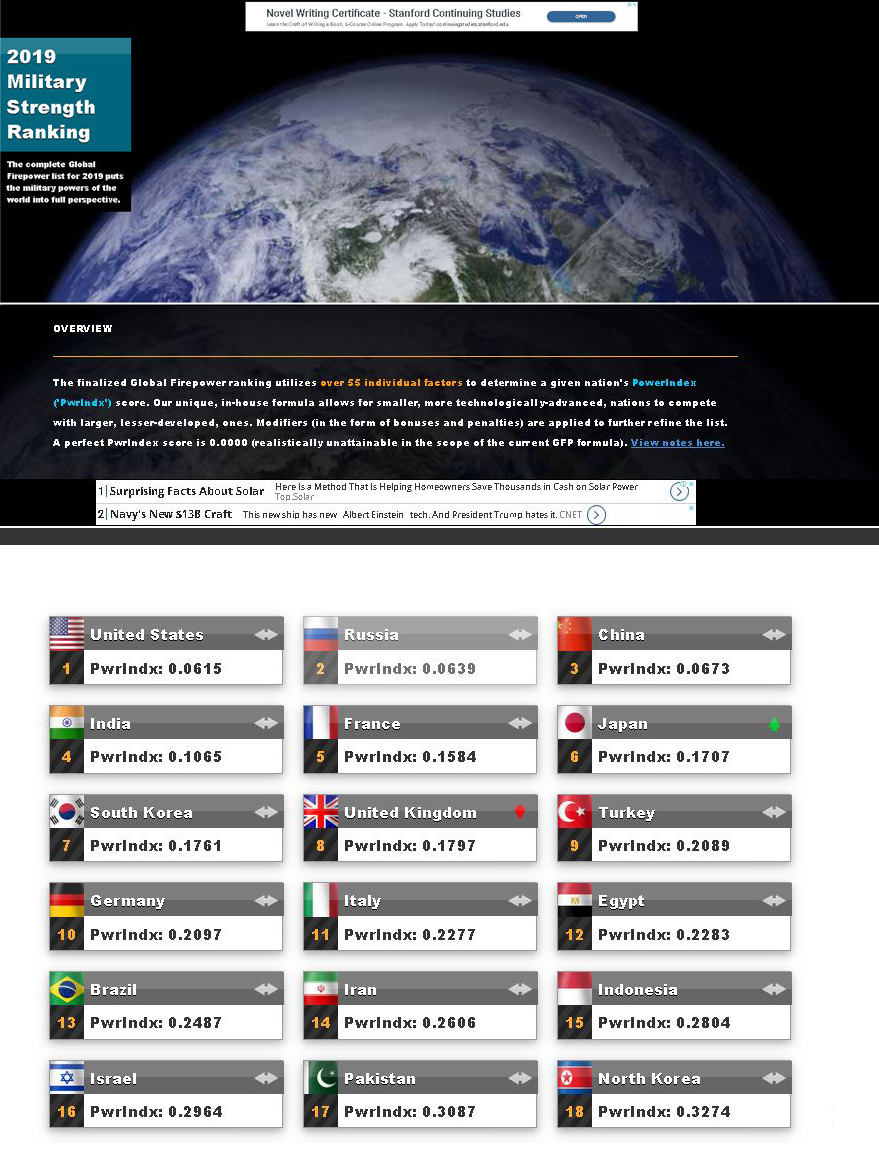Image resolution: width=879 pixels, height=1163 pixels.
Task: Click 'over 55 individual factors' text link
Action: point(391,383)
